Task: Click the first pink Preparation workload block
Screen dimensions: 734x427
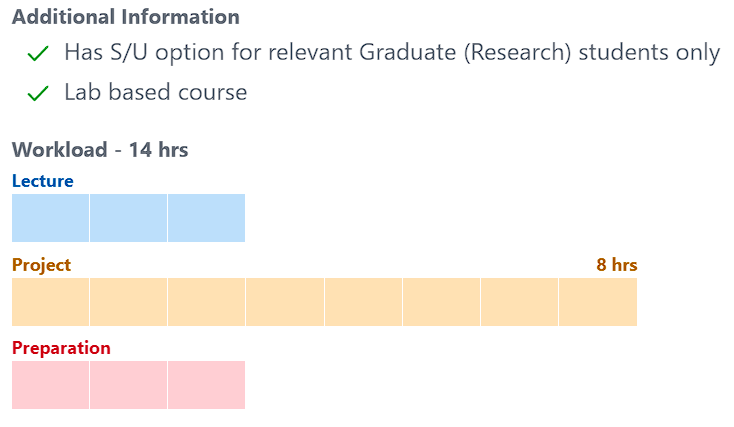Action: pyautogui.click(x=50, y=385)
